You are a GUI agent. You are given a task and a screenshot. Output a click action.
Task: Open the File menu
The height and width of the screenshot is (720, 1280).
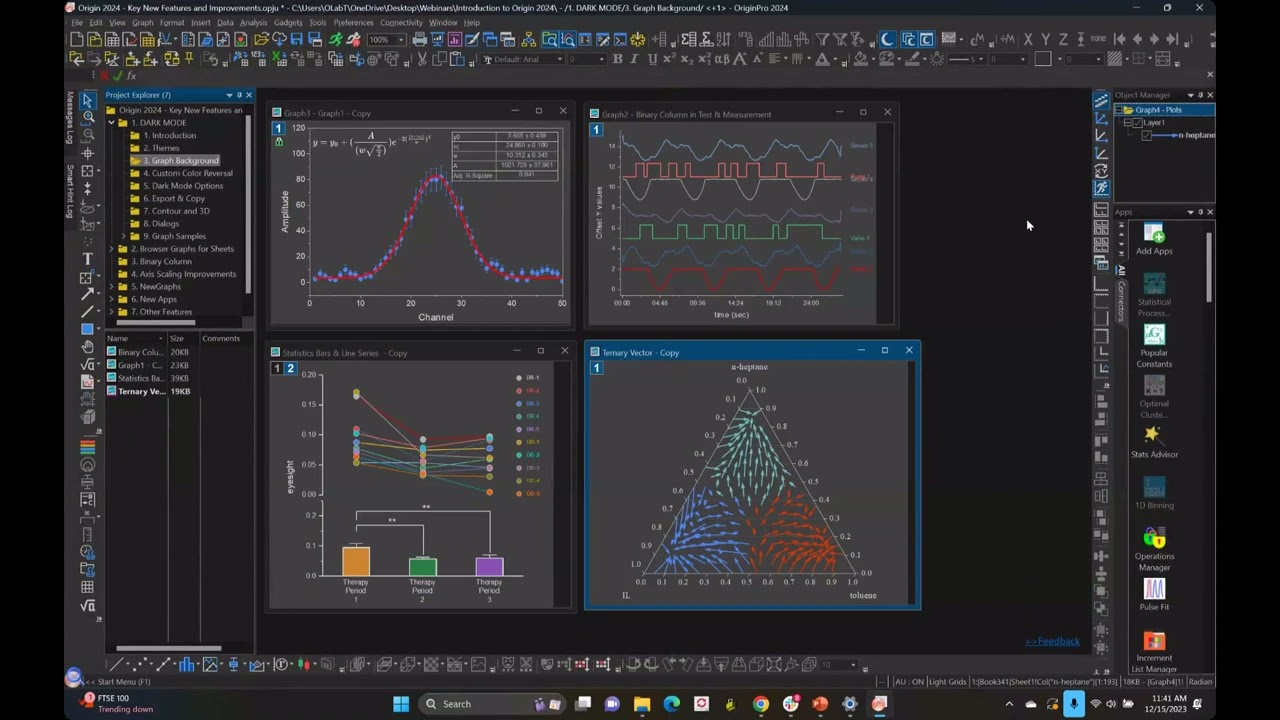77,22
